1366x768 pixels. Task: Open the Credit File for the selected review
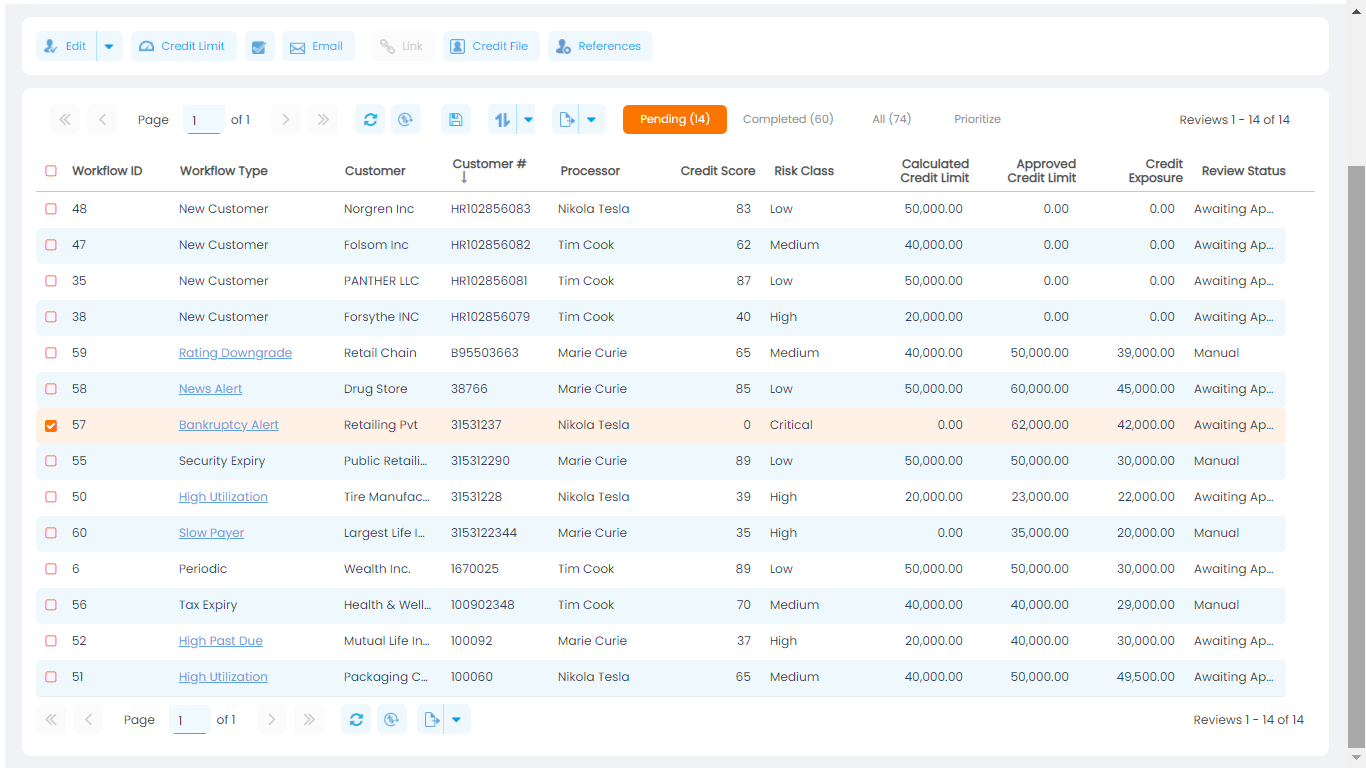coord(490,47)
